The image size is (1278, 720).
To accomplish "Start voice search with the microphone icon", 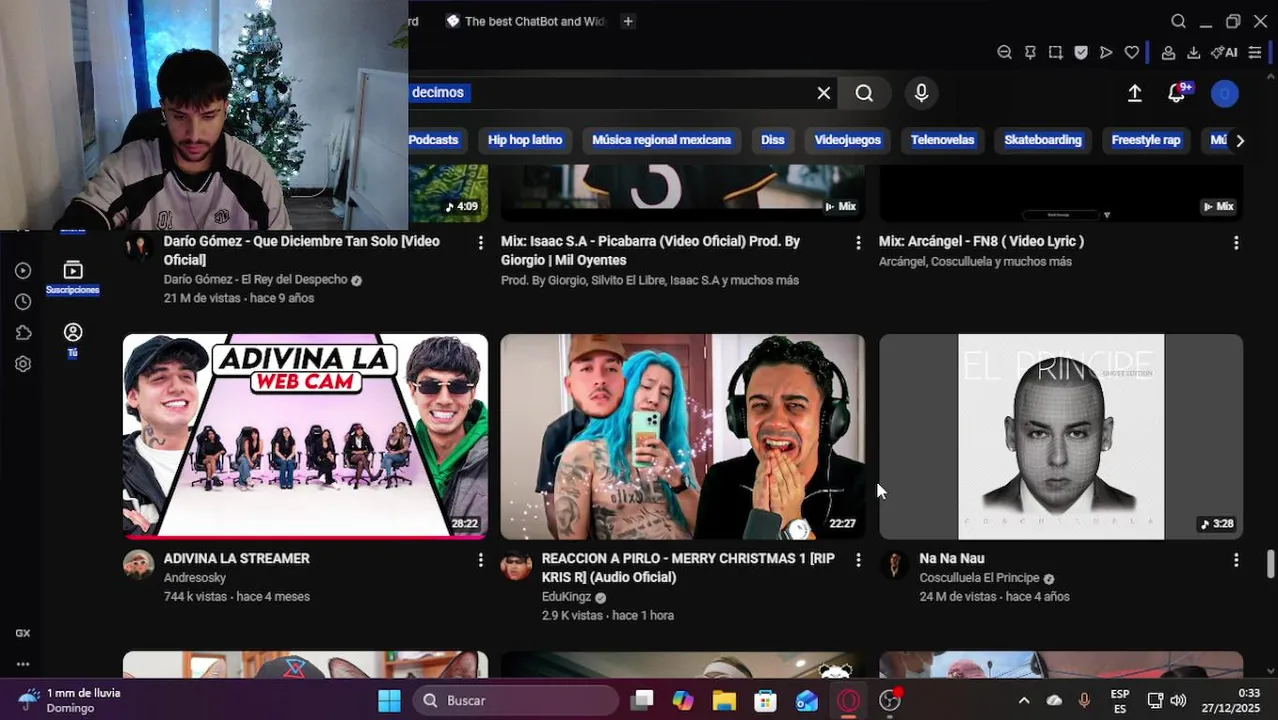I will click(921, 93).
